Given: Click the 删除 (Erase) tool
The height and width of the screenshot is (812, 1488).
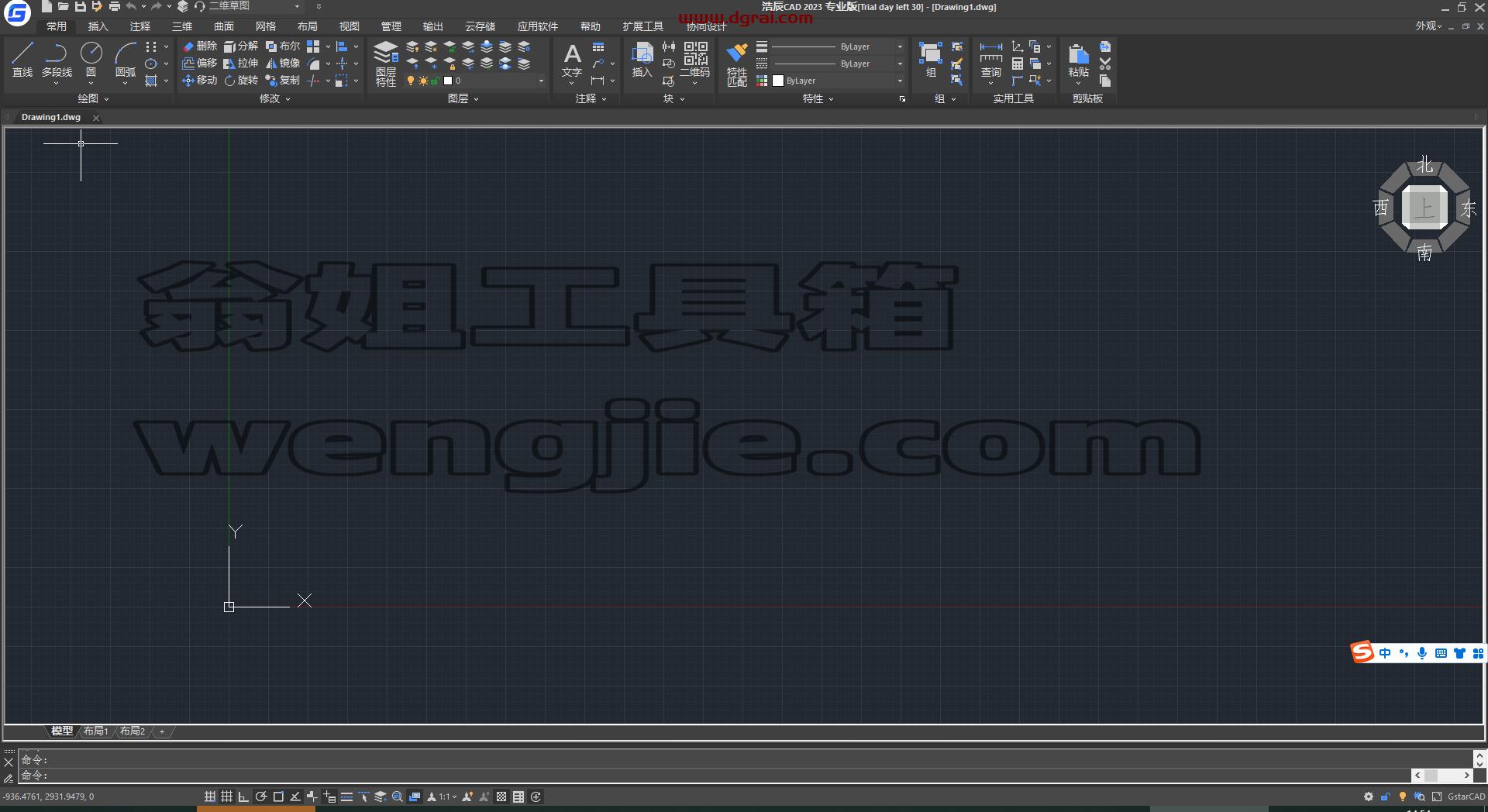Looking at the screenshot, I should coord(200,46).
